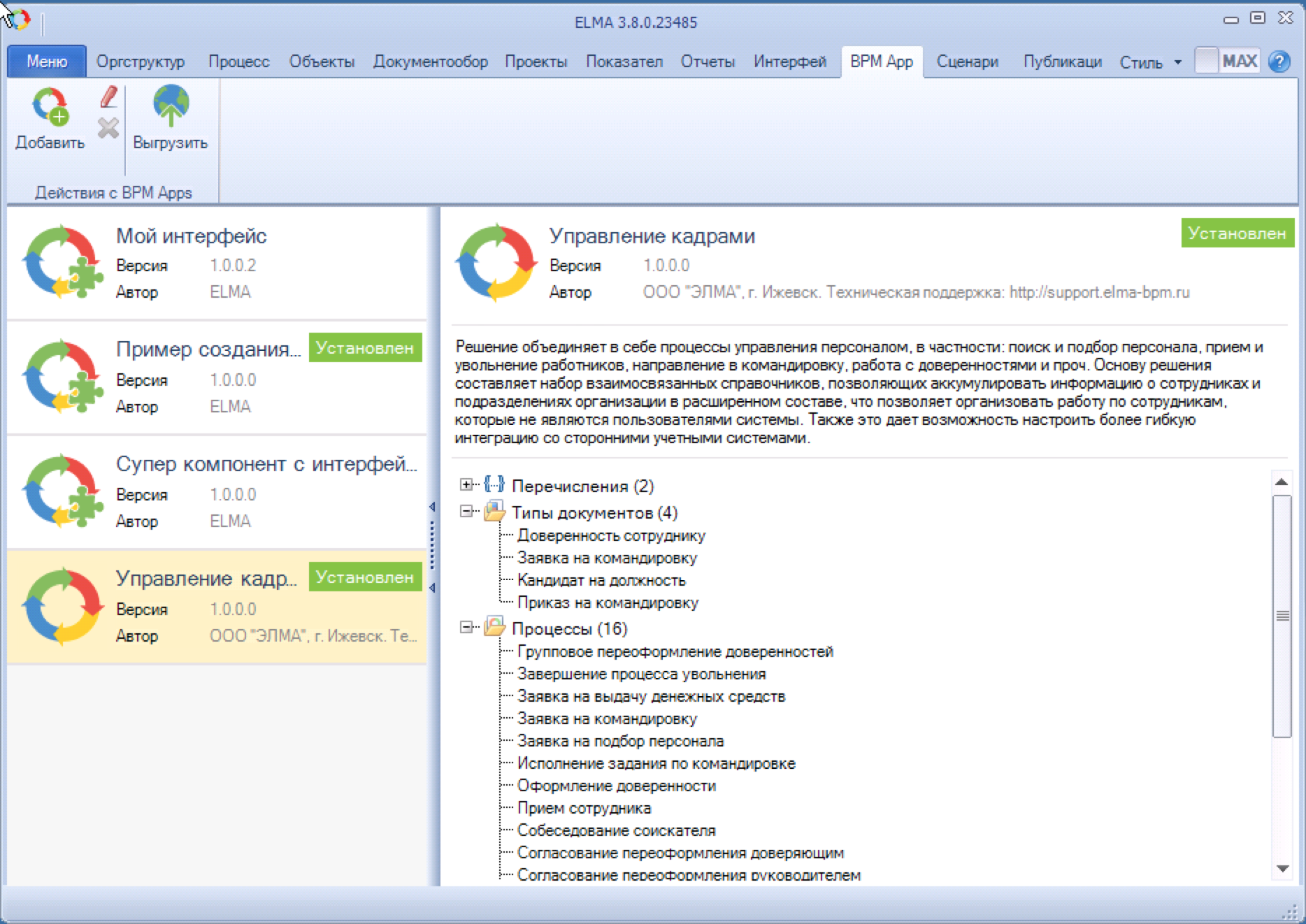Click Установлен badge on Управление кадр… list item
Viewport: 1306px width, 924px height.
pos(365,577)
